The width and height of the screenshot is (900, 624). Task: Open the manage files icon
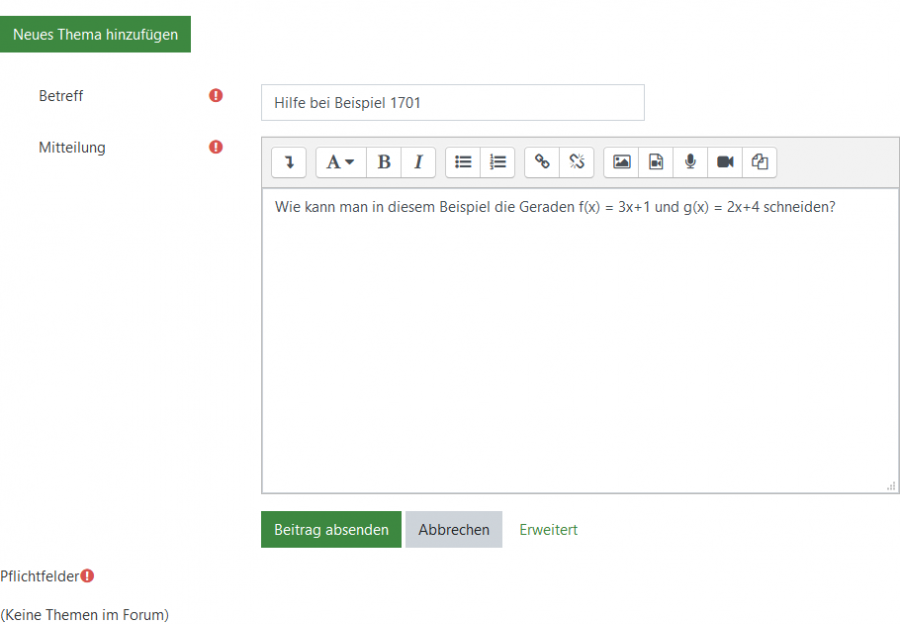[759, 162]
